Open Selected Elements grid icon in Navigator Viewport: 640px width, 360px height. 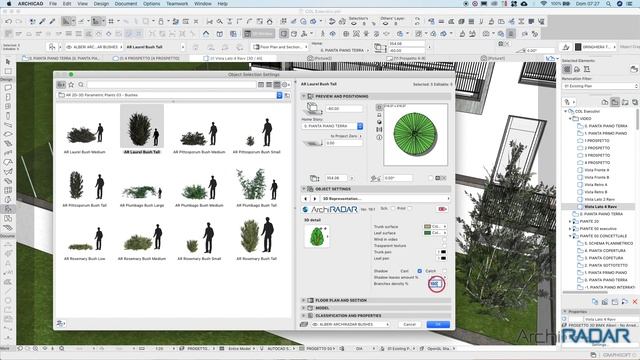pyautogui.click(x=567, y=69)
